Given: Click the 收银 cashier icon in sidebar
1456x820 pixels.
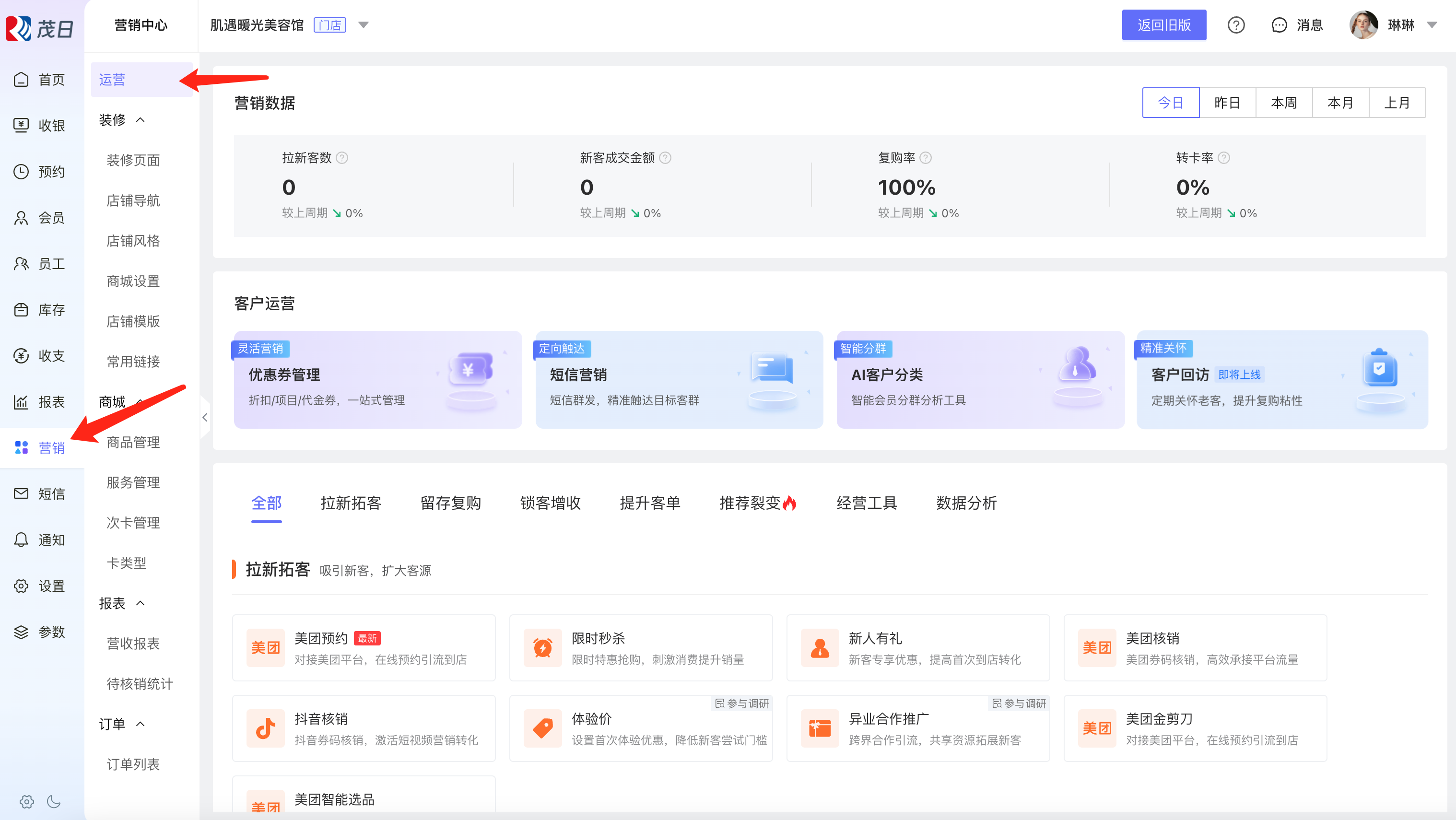Looking at the screenshot, I should [x=21, y=125].
